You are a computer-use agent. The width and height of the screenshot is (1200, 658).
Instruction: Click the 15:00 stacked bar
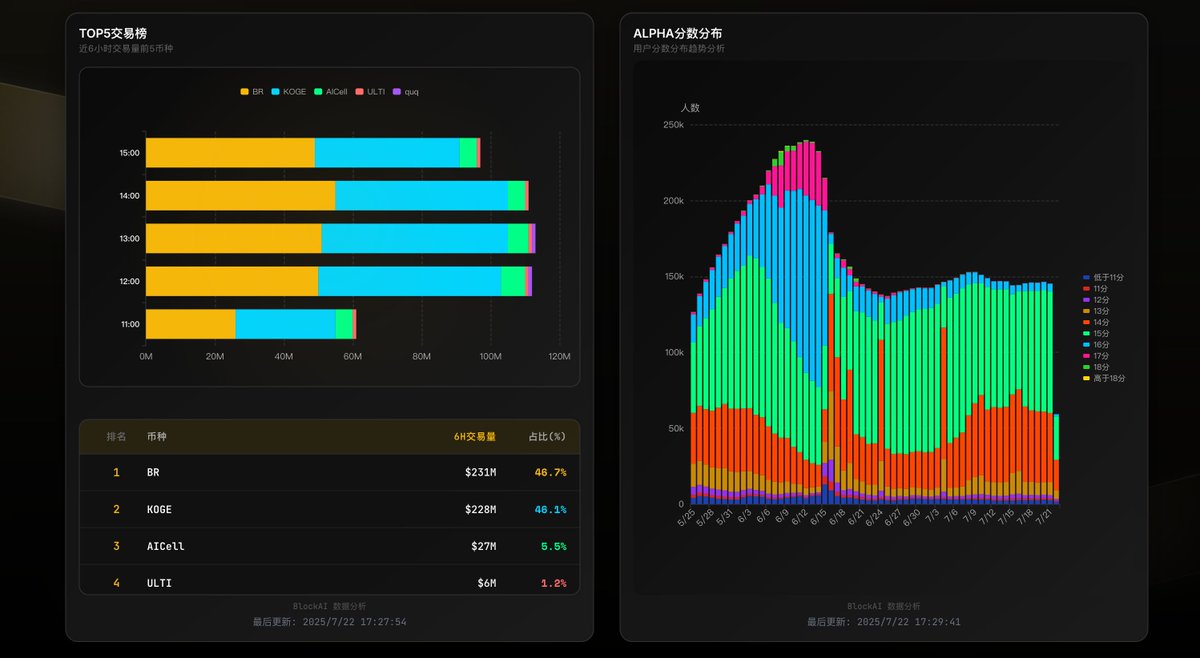pos(310,153)
